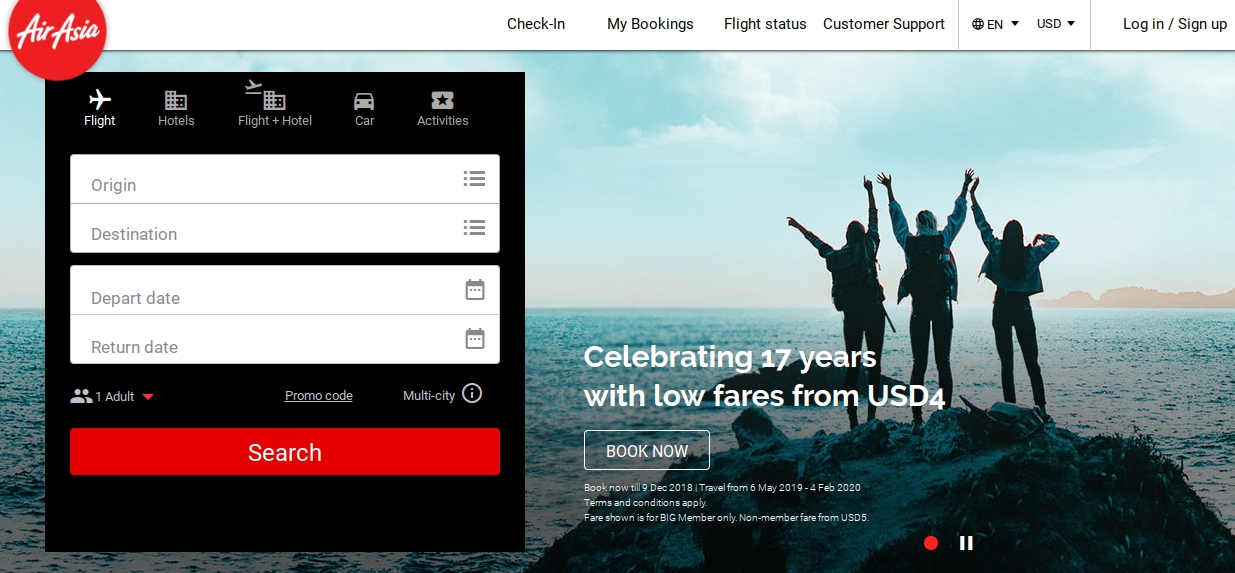This screenshot has height=573, width=1235.
Task: Open the Return date calendar icon
Action: (475, 339)
